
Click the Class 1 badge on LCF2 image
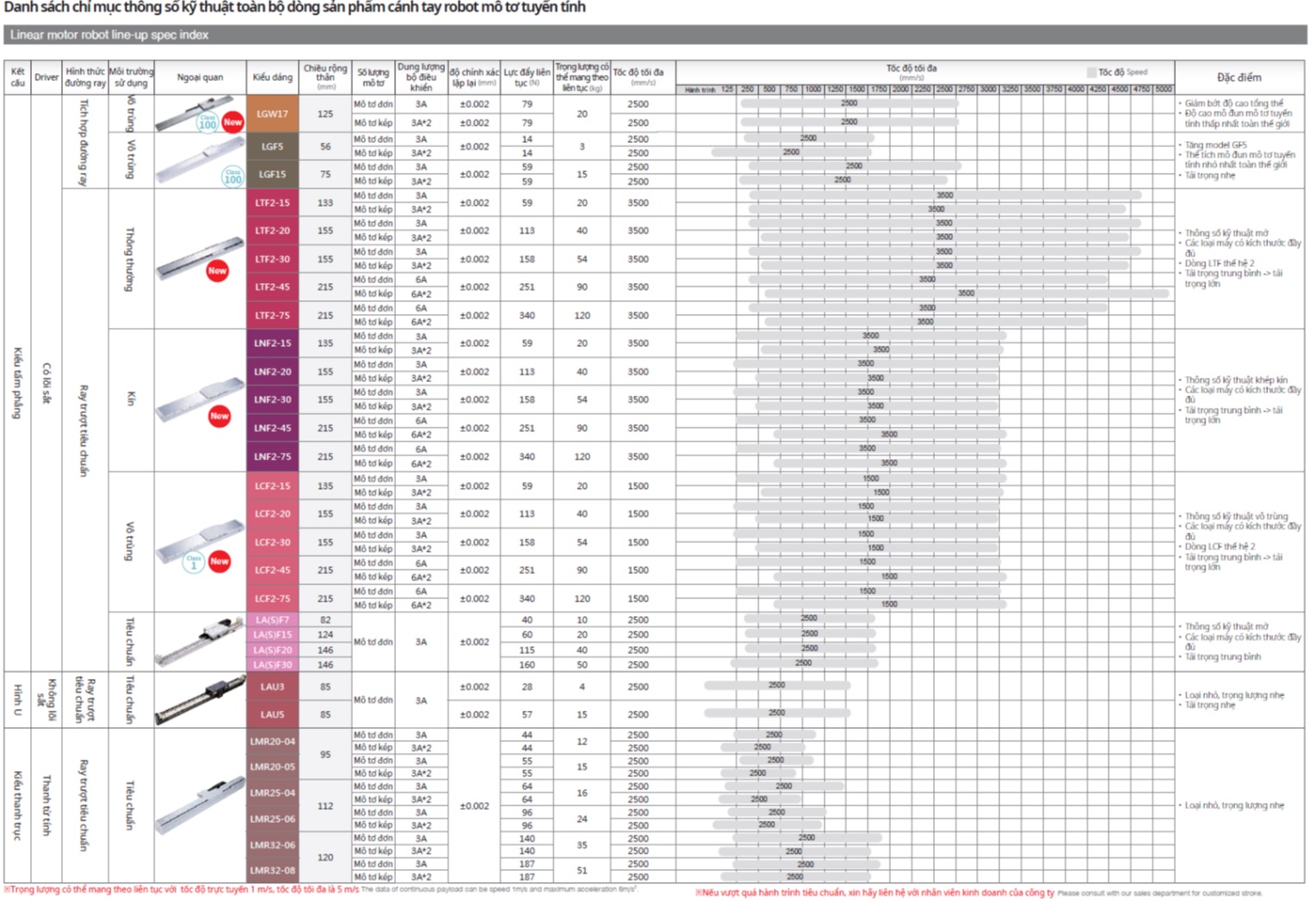pyautogui.click(x=194, y=563)
